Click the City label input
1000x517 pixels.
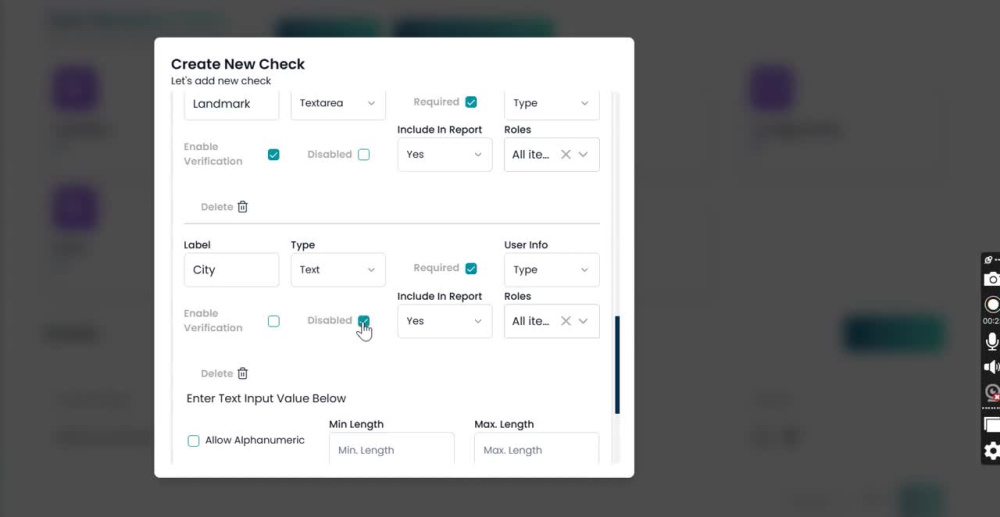(x=232, y=270)
